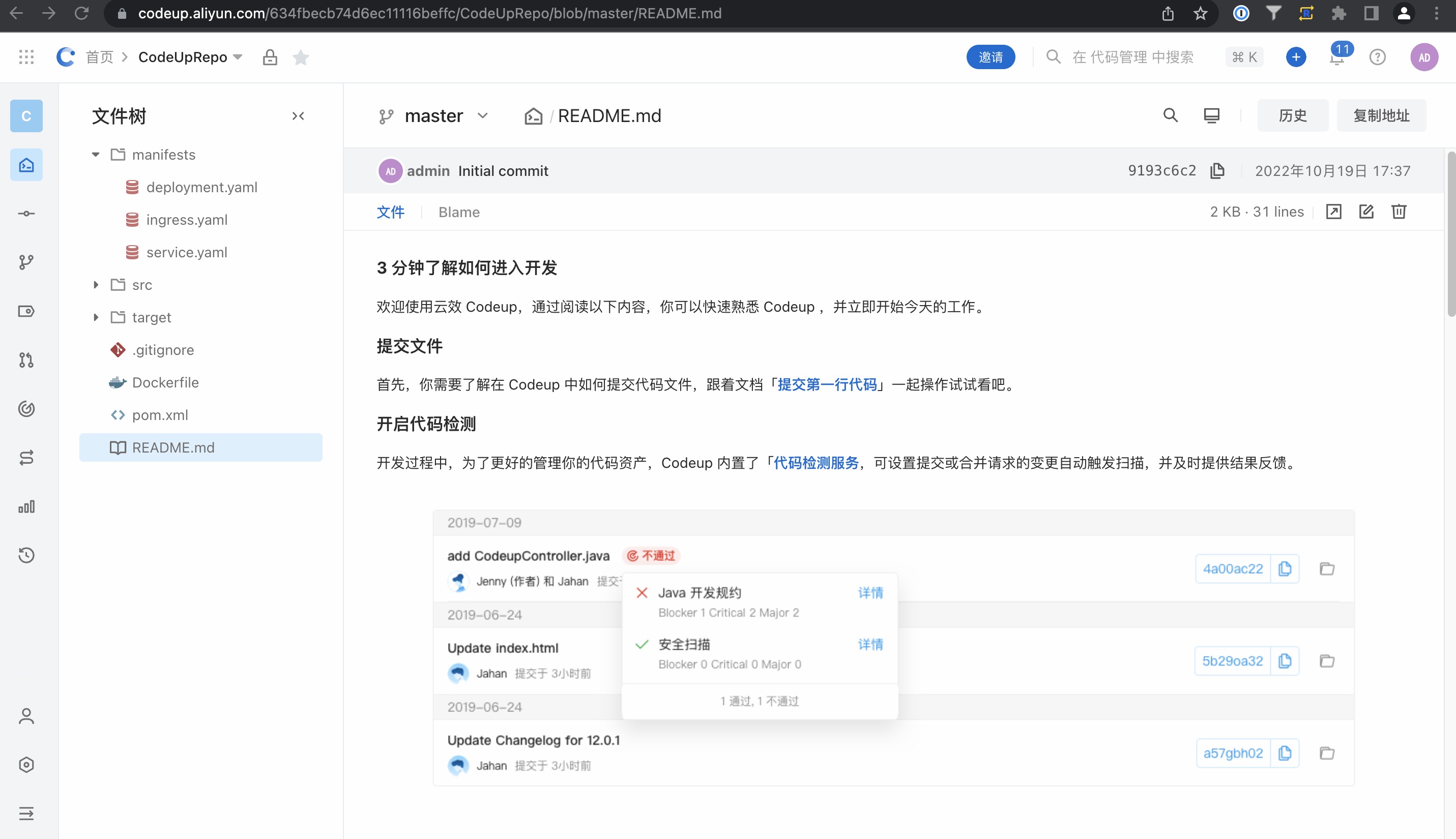Click the 复制地址 copy address button
The image size is (1456, 839).
tap(1381, 115)
